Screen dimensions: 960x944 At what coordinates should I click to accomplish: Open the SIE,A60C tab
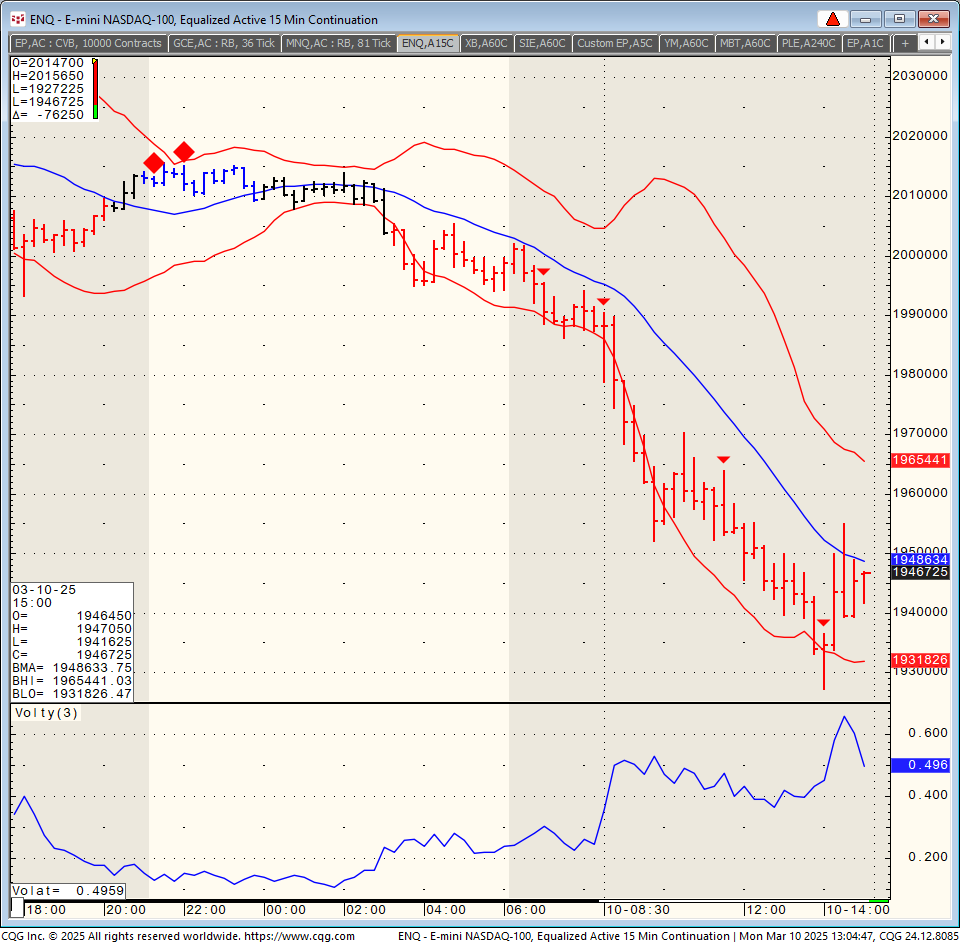click(x=542, y=43)
